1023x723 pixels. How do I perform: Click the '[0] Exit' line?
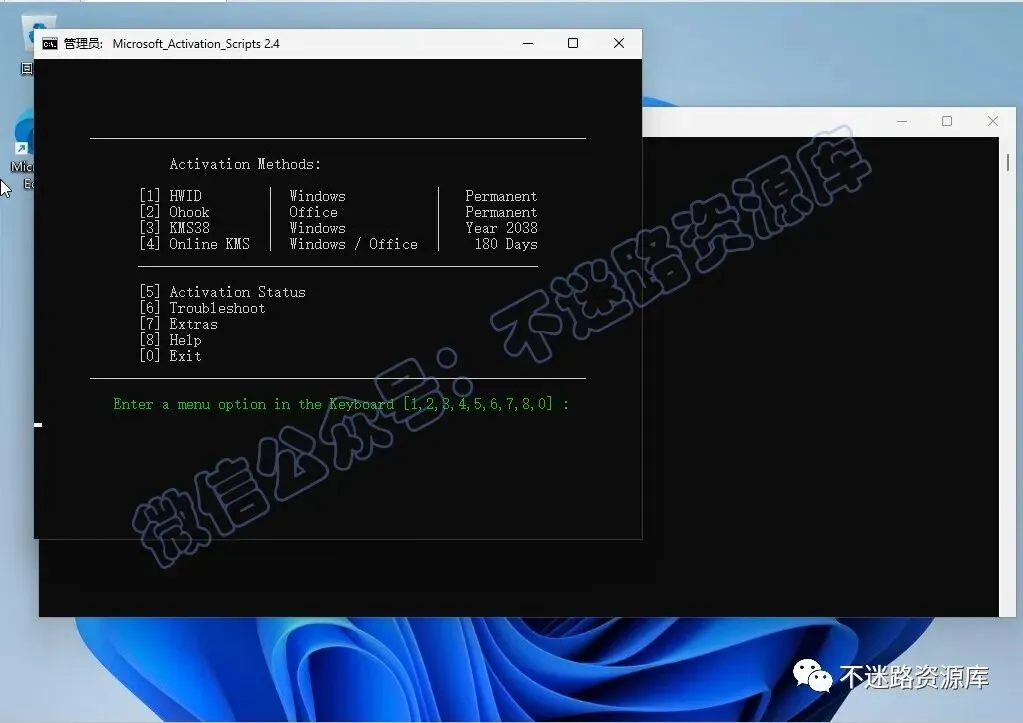tap(170, 356)
